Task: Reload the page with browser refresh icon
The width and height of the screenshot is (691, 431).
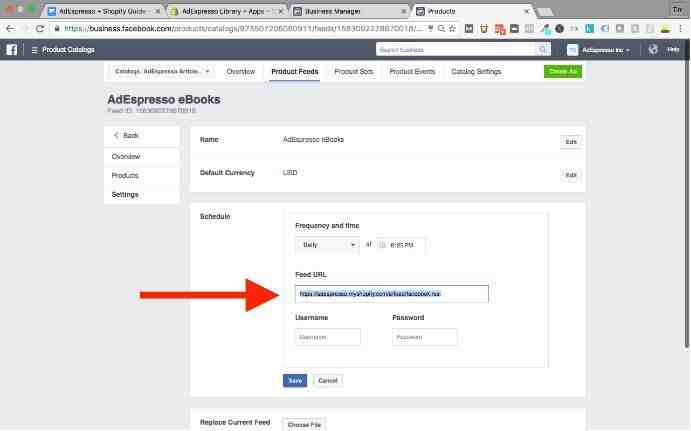Action: pyautogui.click(x=40, y=29)
